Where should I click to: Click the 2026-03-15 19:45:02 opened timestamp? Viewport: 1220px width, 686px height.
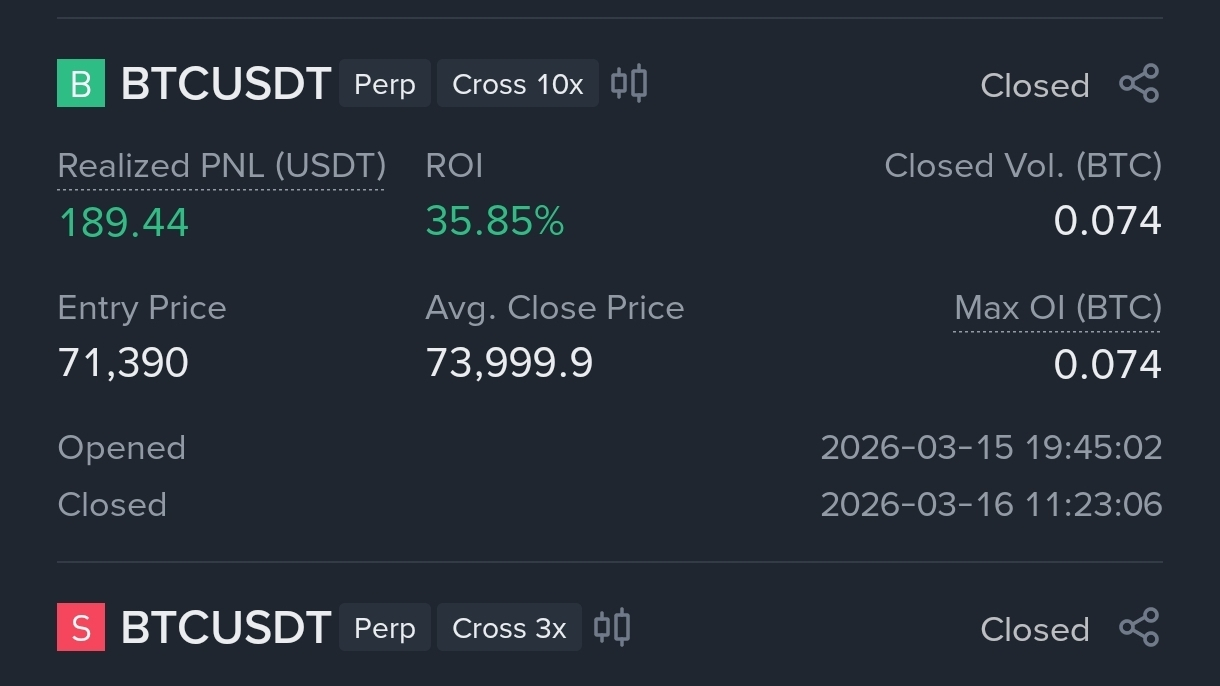pyautogui.click(x=991, y=448)
